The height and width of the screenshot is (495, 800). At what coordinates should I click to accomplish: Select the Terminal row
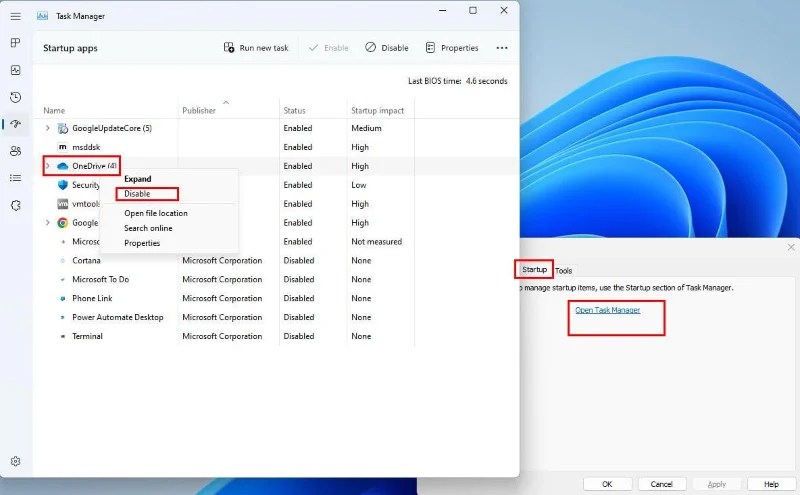tap(224, 336)
